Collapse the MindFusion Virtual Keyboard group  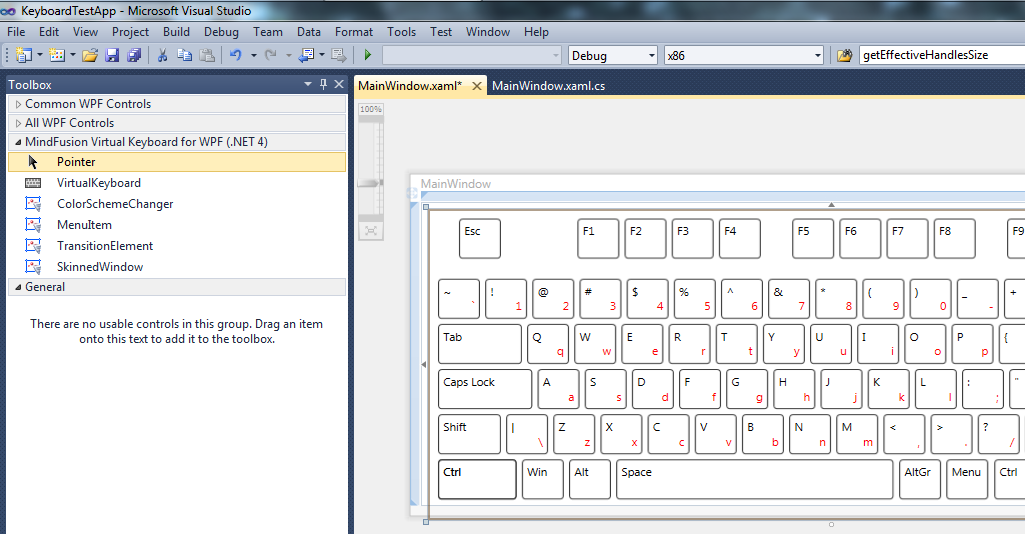18,142
